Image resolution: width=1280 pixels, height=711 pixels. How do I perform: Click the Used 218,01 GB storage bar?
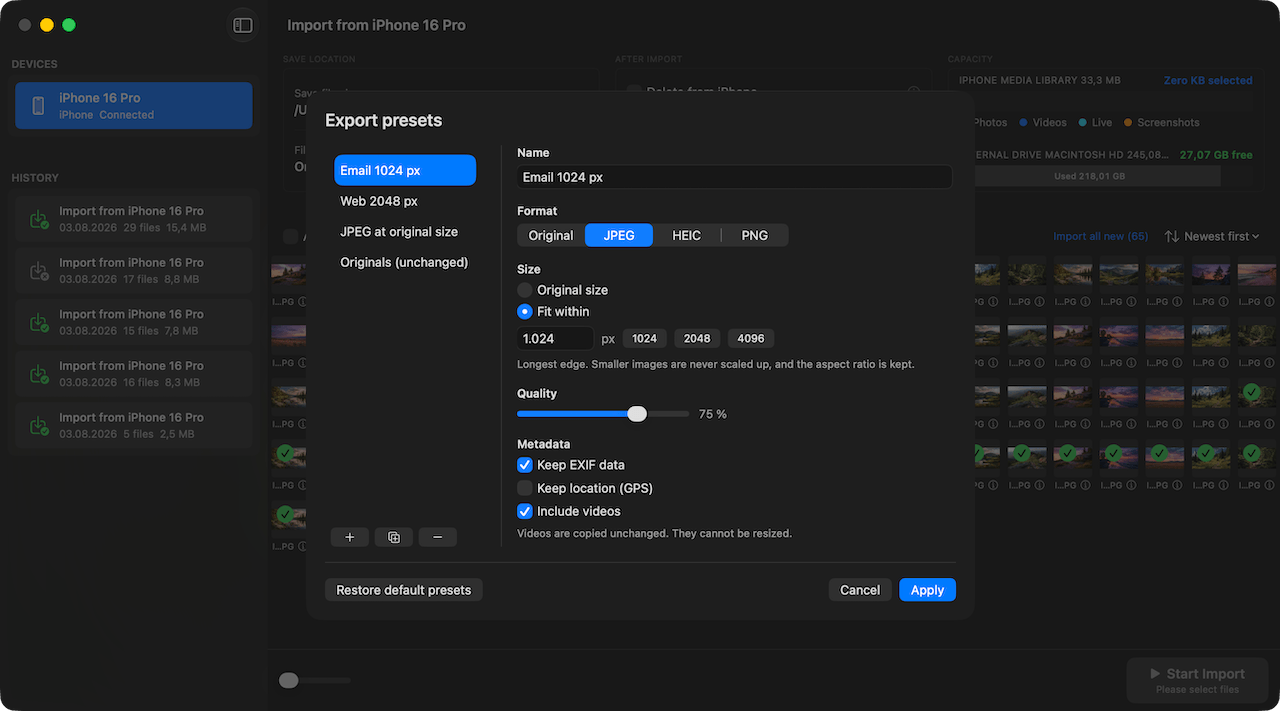click(x=1089, y=176)
